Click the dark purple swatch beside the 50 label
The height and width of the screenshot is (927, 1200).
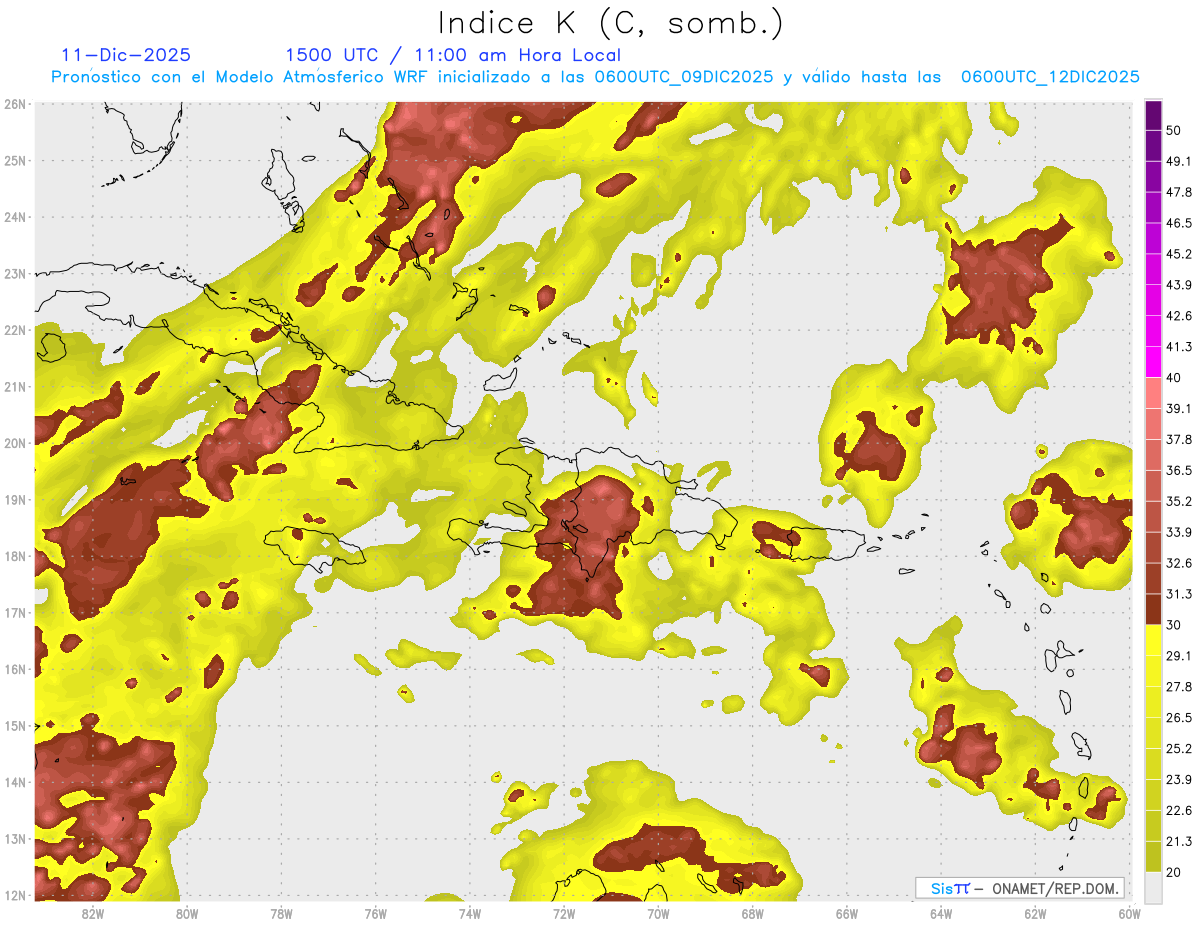tap(1153, 116)
